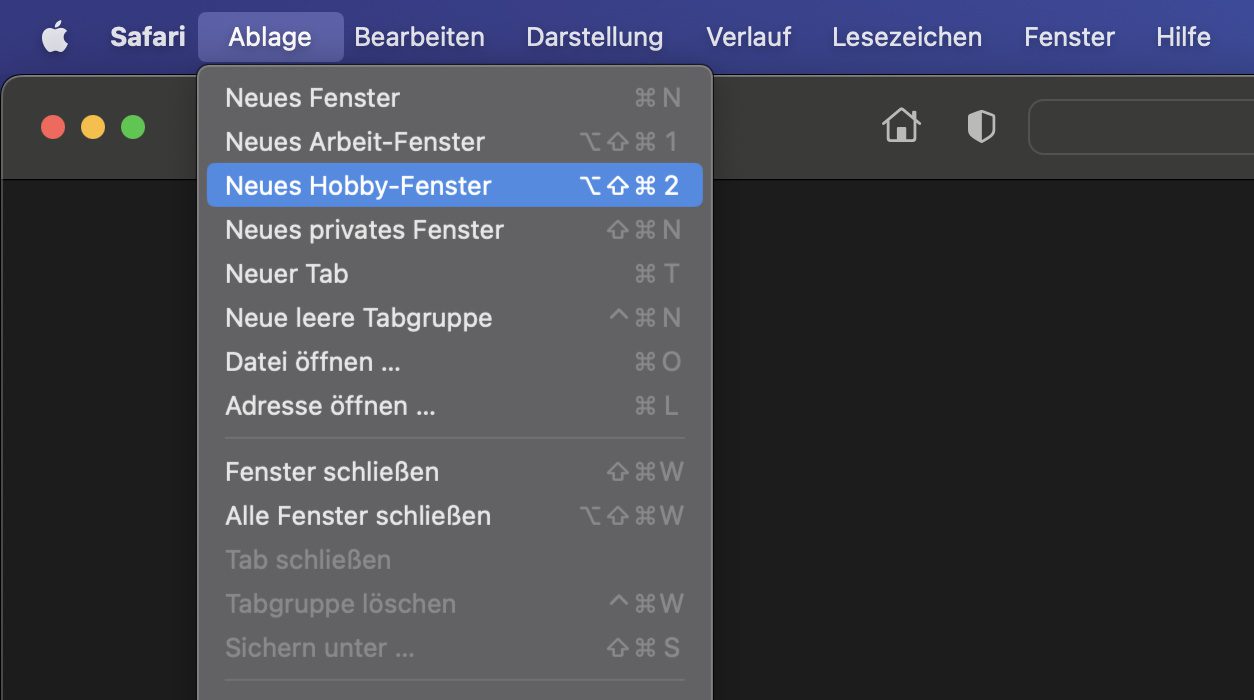Click the privacy shield icon

click(x=981, y=126)
